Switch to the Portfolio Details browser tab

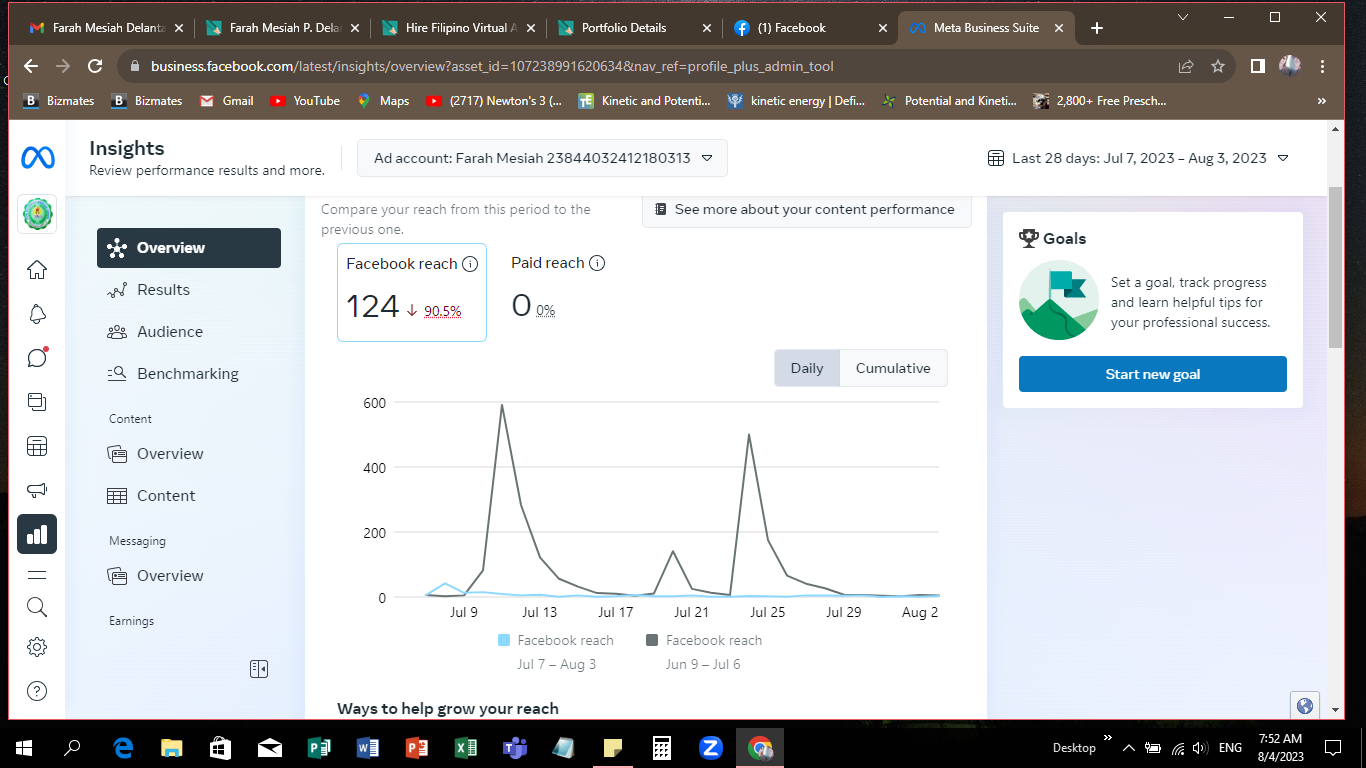click(634, 28)
